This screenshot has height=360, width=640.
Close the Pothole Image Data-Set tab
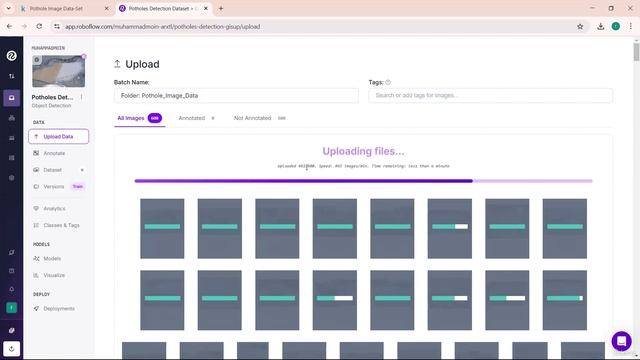tap(107, 8)
